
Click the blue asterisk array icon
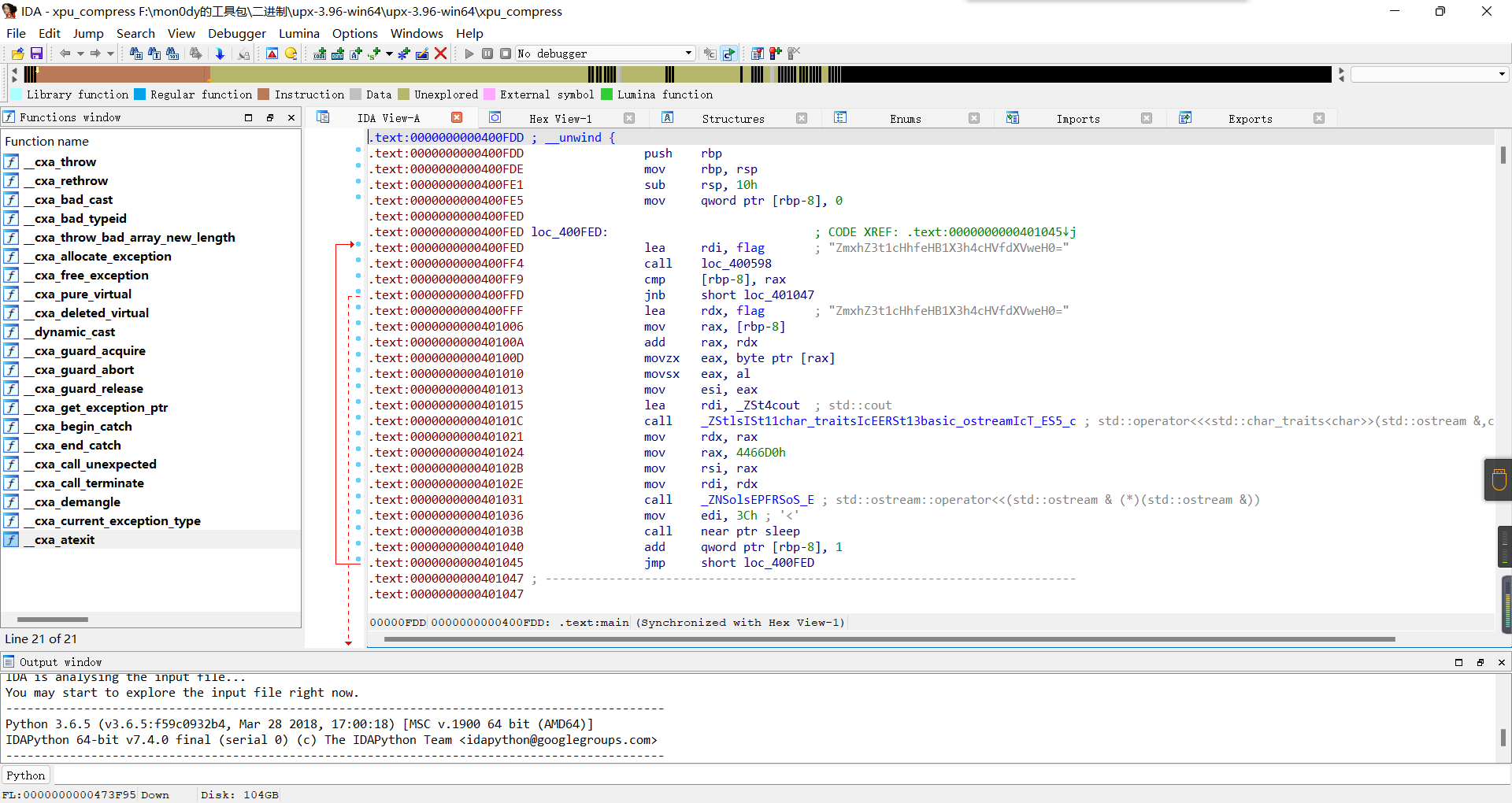(404, 54)
